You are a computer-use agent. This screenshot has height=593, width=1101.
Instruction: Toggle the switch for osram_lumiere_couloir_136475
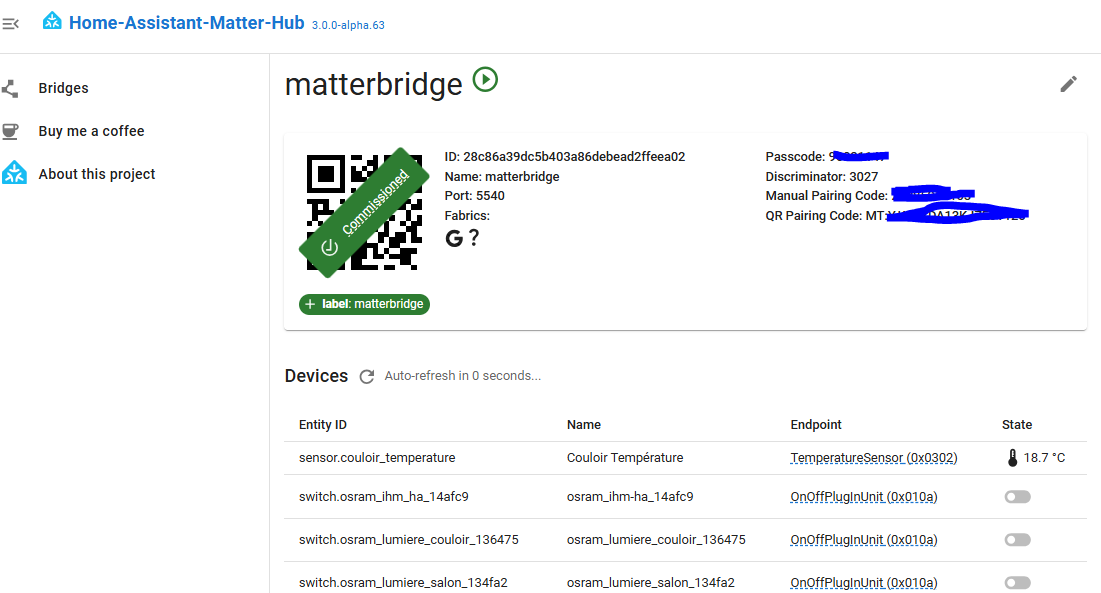(1017, 540)
